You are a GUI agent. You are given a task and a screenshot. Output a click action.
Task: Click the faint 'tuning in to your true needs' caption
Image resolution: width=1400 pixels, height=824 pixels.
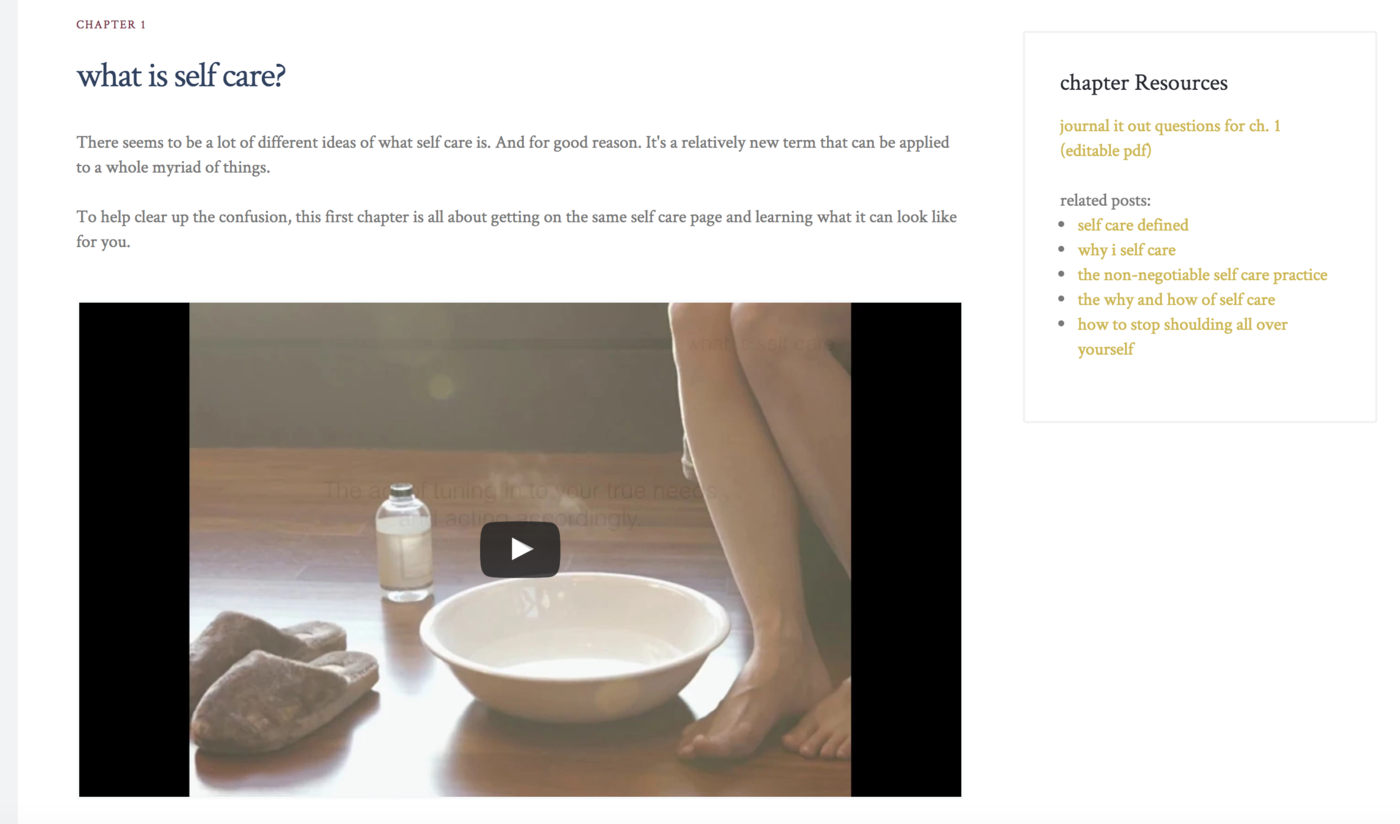pos(520,504)
